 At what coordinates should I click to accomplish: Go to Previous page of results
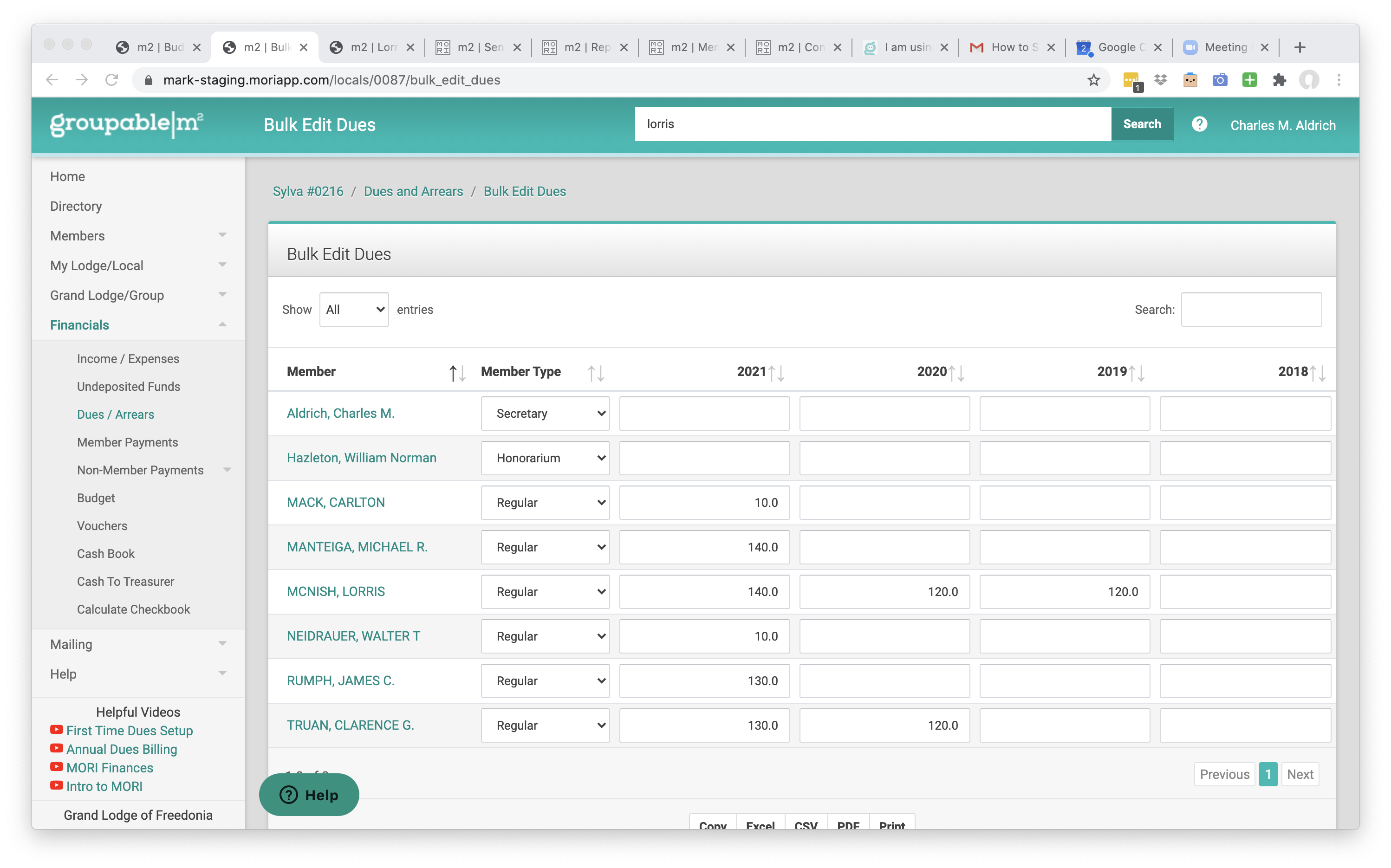1224,774
